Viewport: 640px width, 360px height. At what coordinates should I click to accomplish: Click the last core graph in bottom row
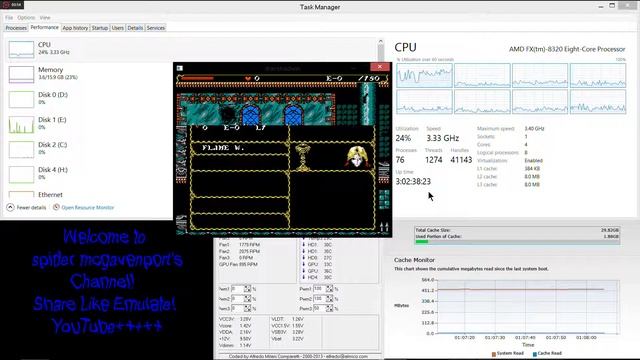[x=598, y=101]
